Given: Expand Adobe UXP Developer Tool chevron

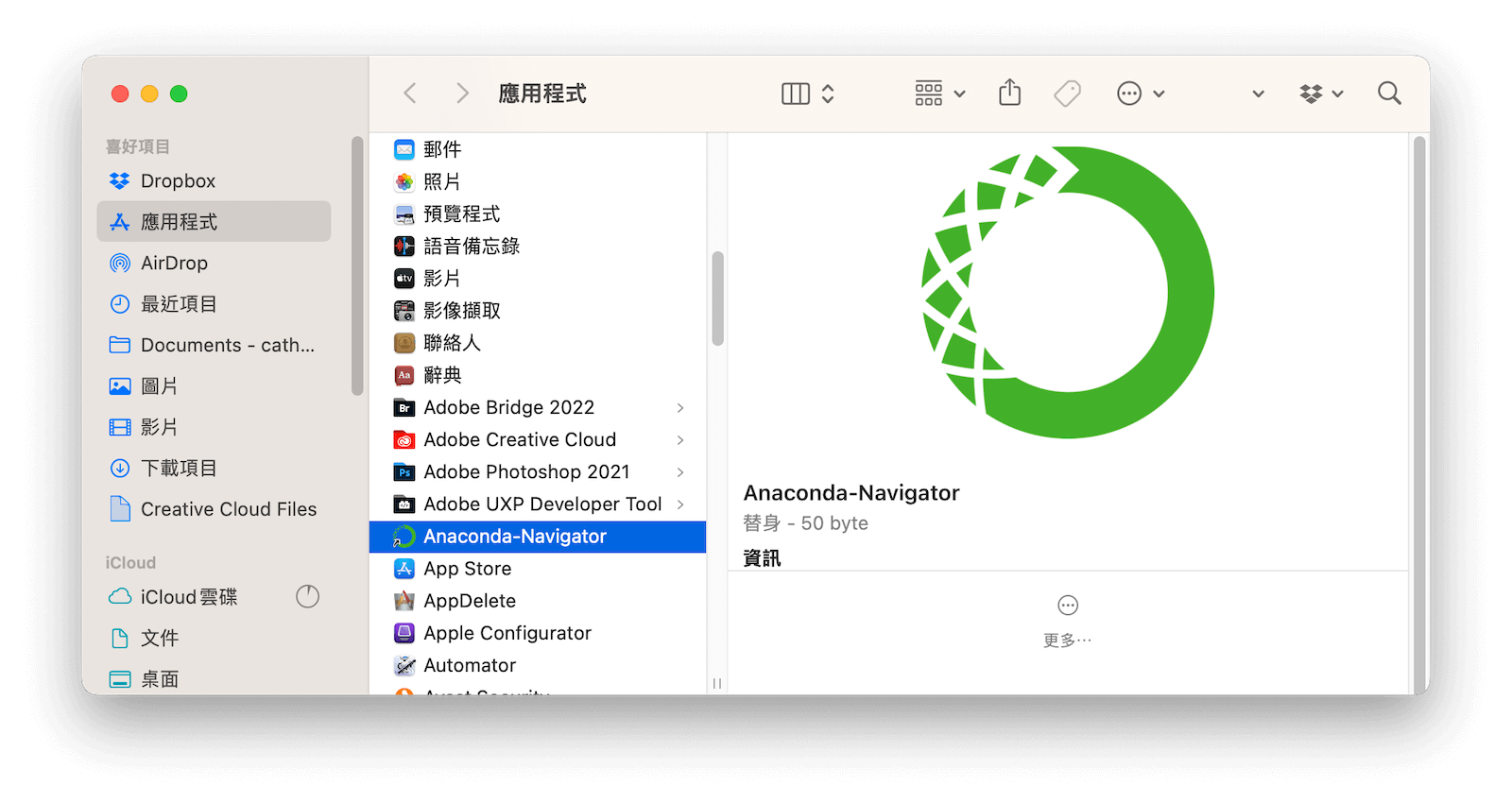Looking at the screenshot, I should coord(680,504).
